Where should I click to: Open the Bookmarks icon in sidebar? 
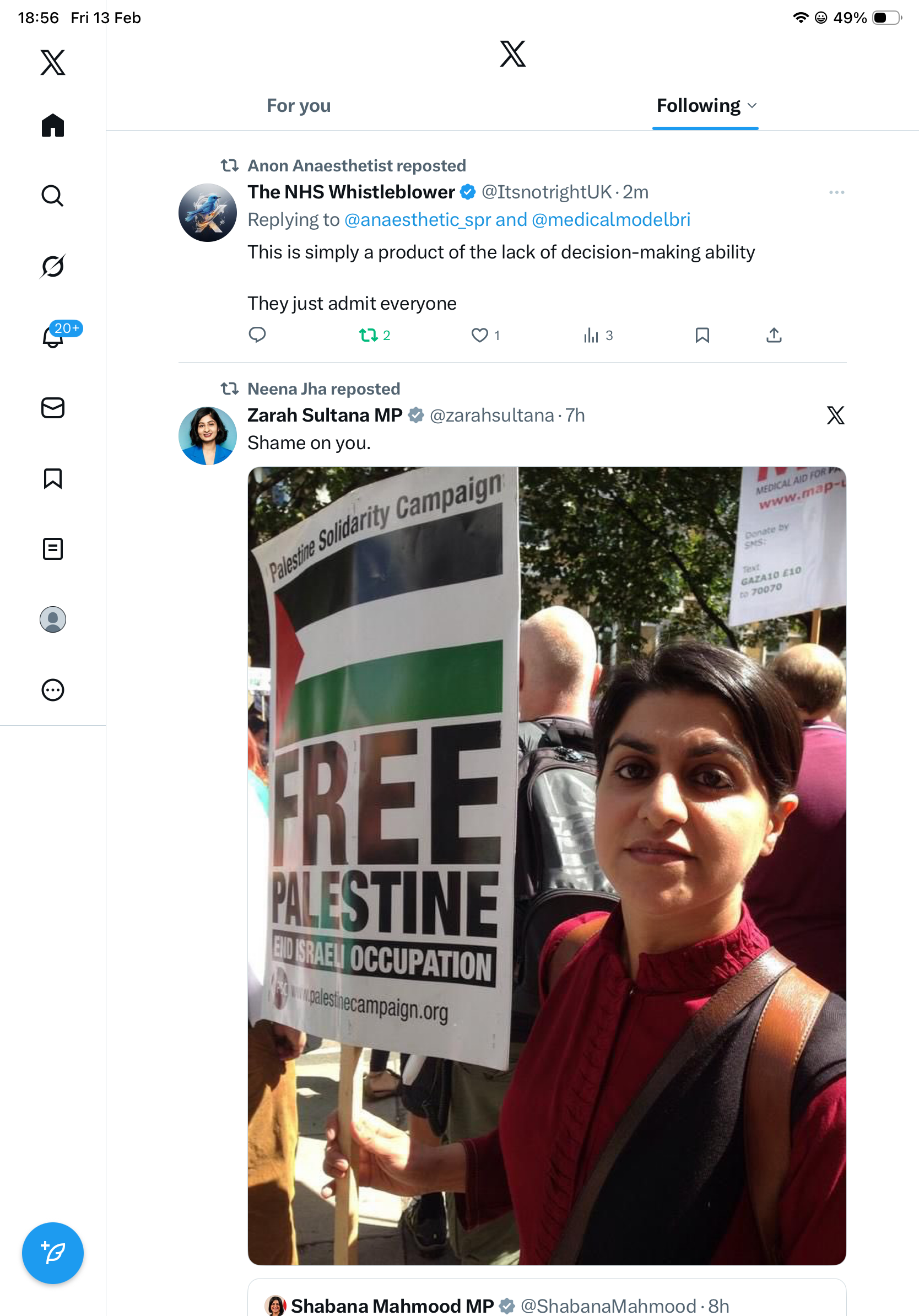click(x=53, y=478)
